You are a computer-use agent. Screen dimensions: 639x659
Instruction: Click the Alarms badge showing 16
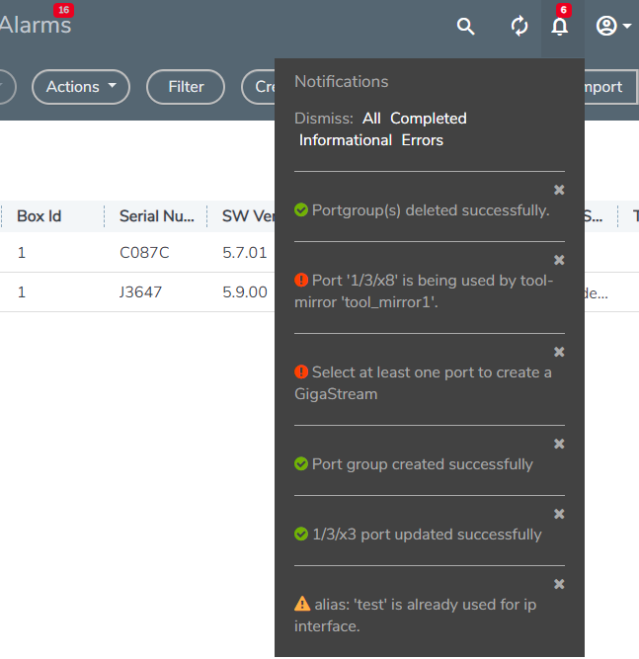pyautogui.click(x=64, y=10)
